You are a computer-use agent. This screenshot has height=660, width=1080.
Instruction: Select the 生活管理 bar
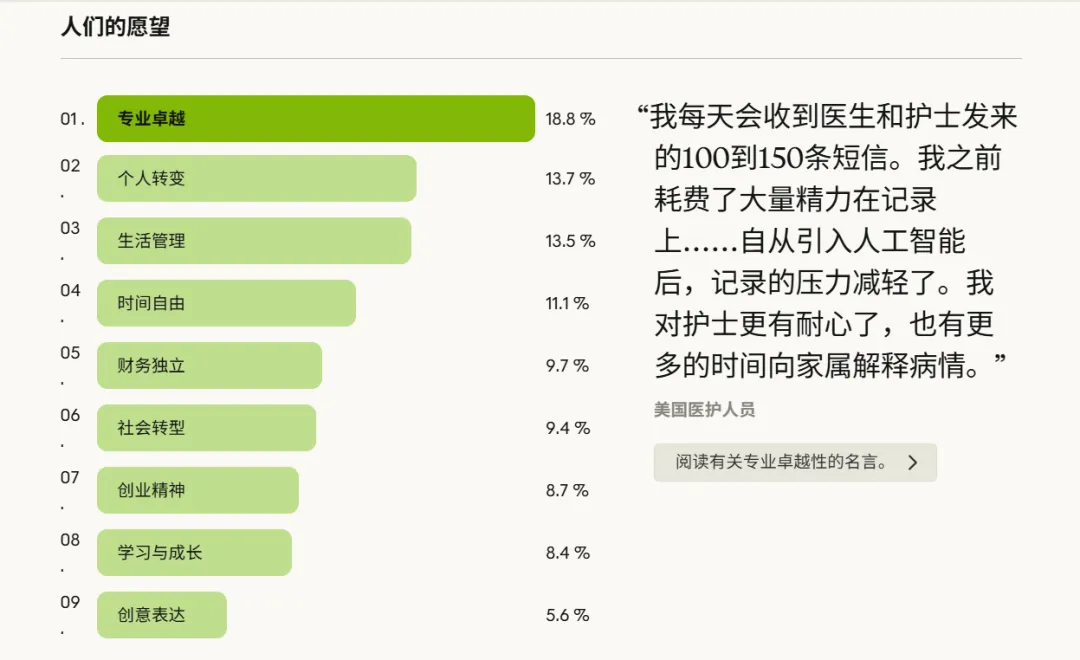252,241
